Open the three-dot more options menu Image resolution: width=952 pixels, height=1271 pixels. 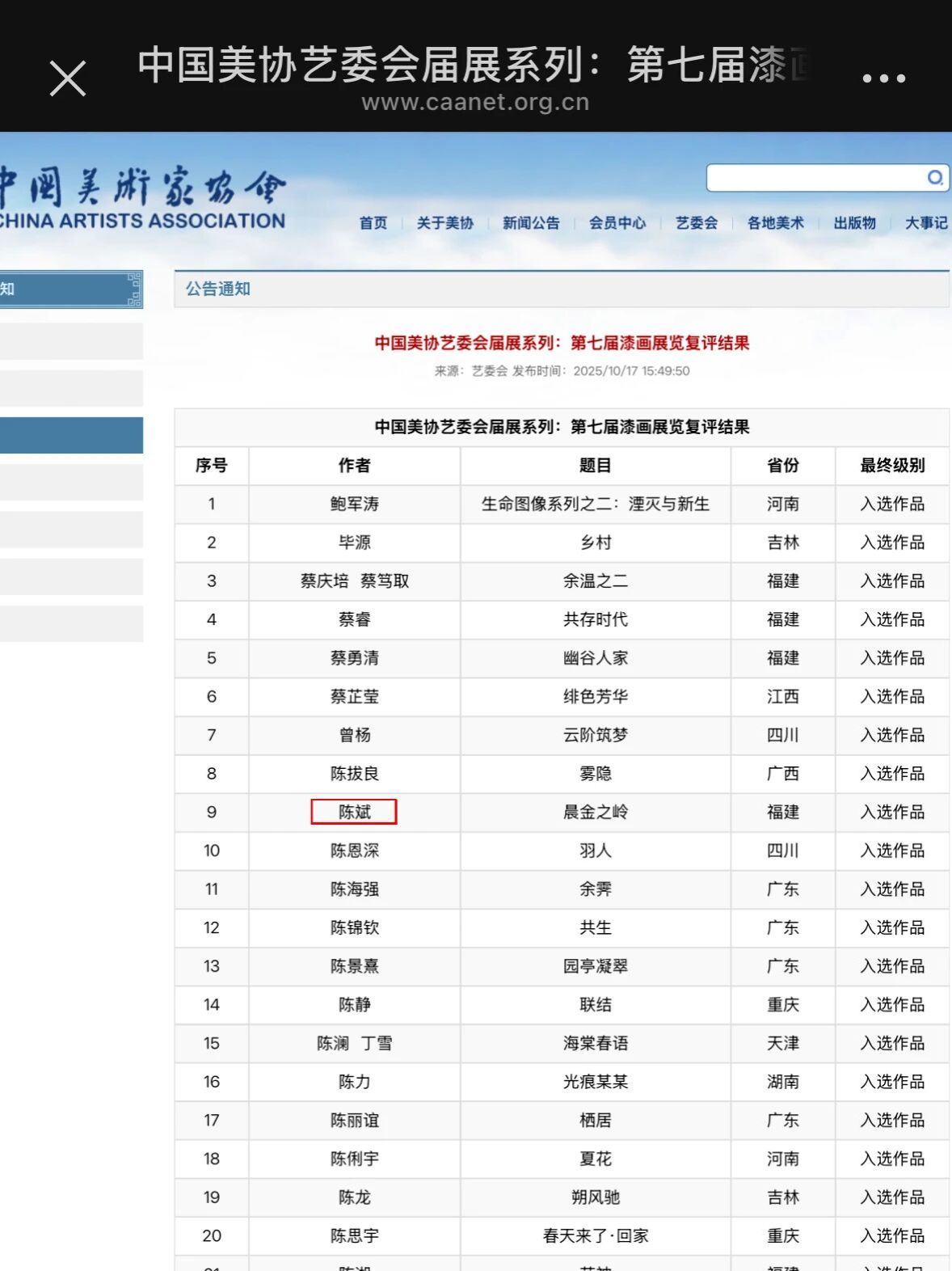pos(883,78)
